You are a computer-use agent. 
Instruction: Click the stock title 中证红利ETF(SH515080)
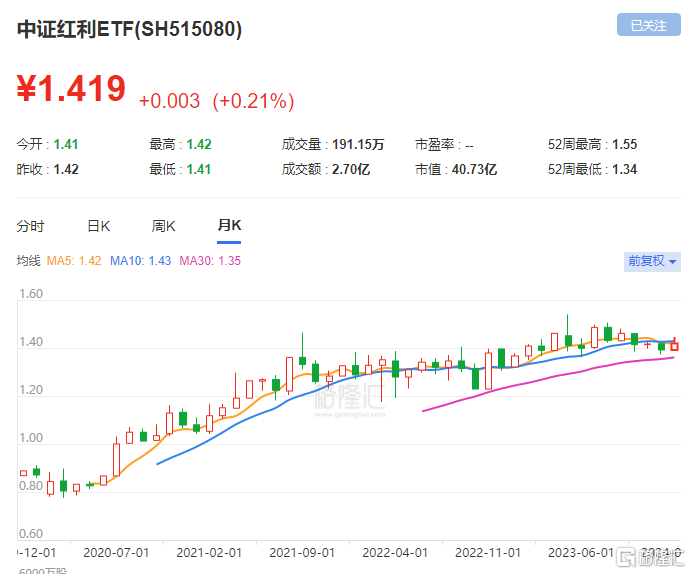click(x=129, y=30)
